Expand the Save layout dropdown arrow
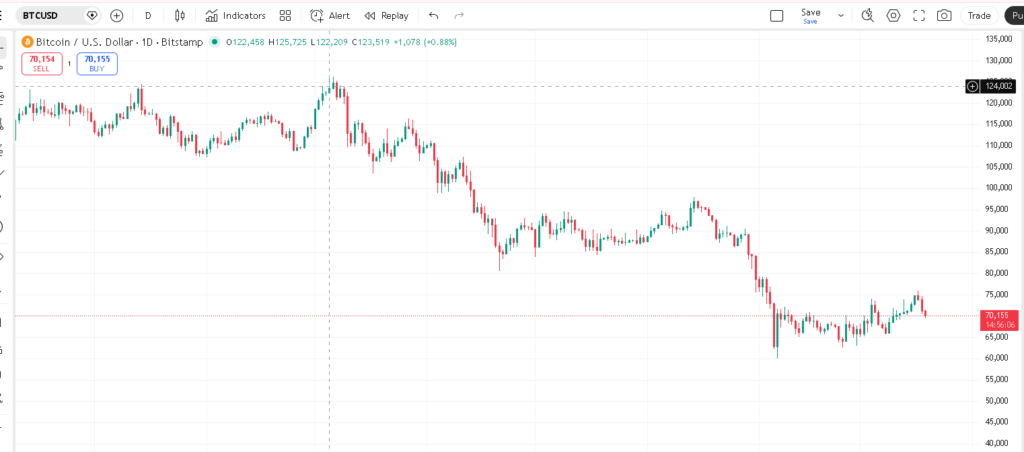The image size is (1024, 452). [x=840, y=15]
